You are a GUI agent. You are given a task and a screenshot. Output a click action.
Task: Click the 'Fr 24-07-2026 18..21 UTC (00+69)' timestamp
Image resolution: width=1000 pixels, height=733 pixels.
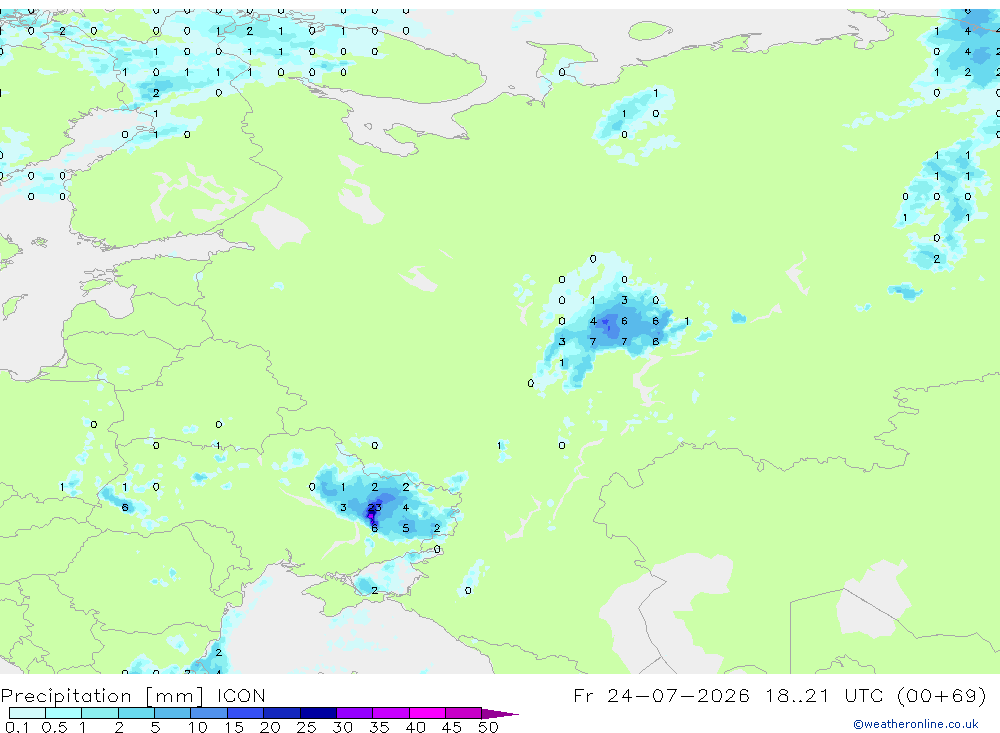click(x=780, y=695)
